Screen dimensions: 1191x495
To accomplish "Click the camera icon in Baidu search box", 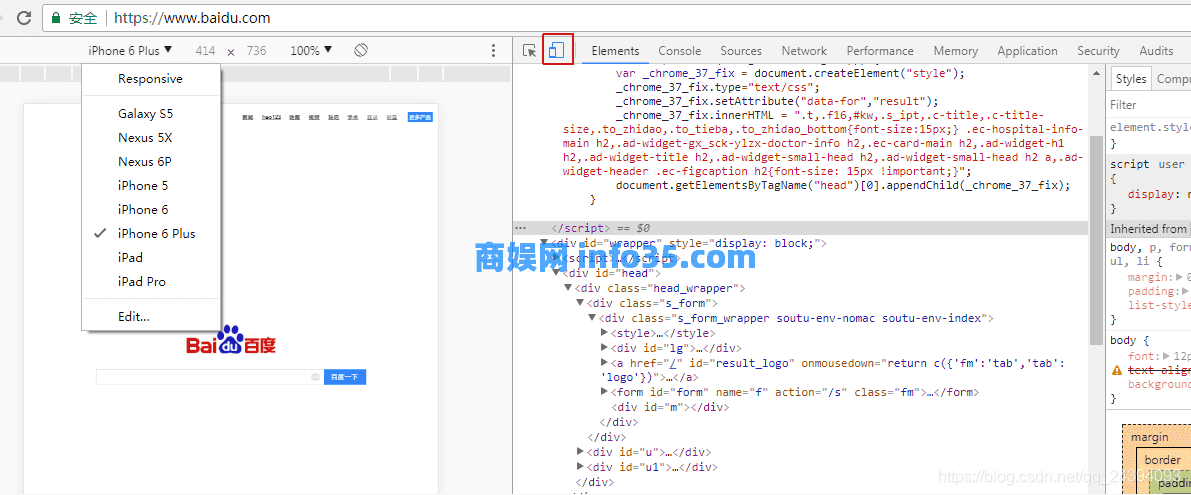I will [x=314, y=377].
